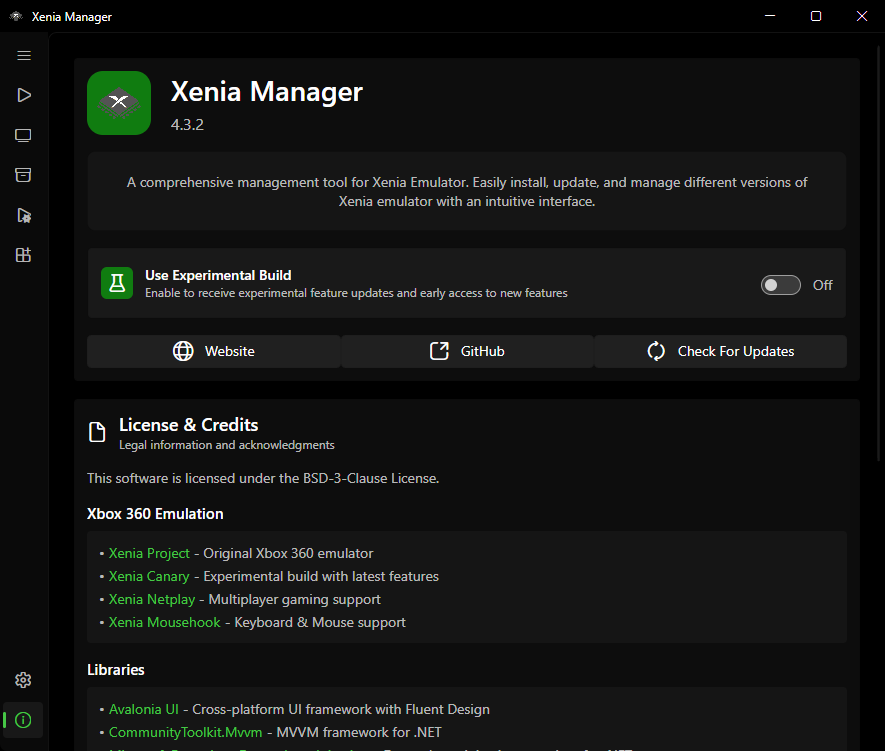Click the green flask experimental icon
The width and height of the screenshot is (885, 751).
click(117, 283)
